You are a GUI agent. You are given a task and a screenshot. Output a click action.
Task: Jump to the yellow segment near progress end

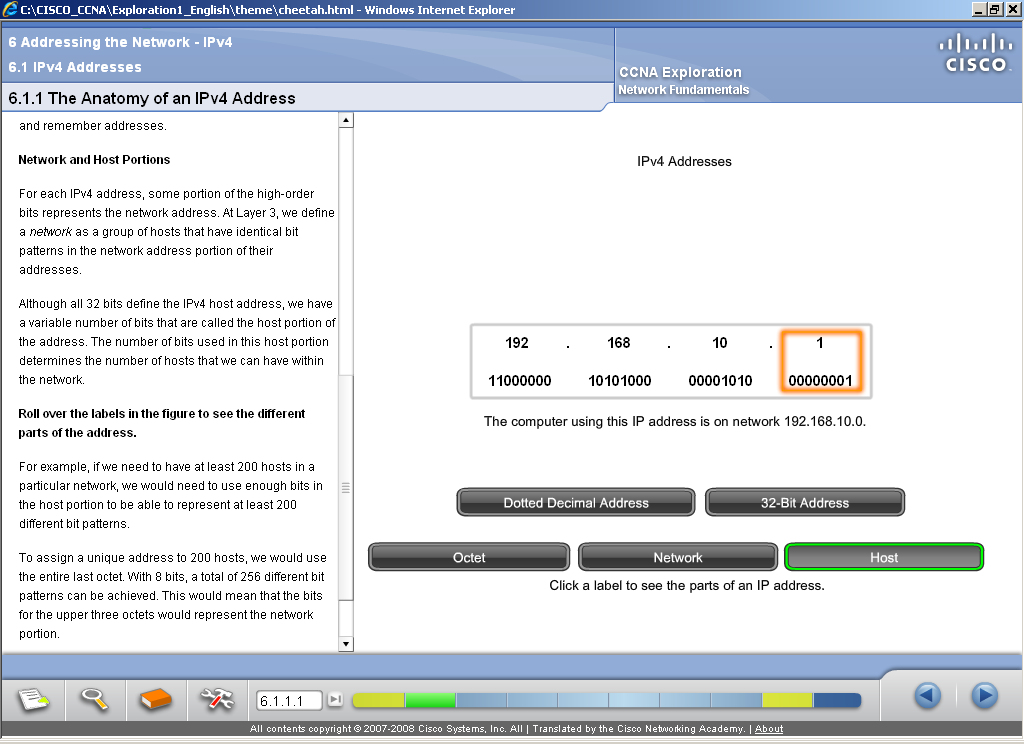[x=787, y=700]
